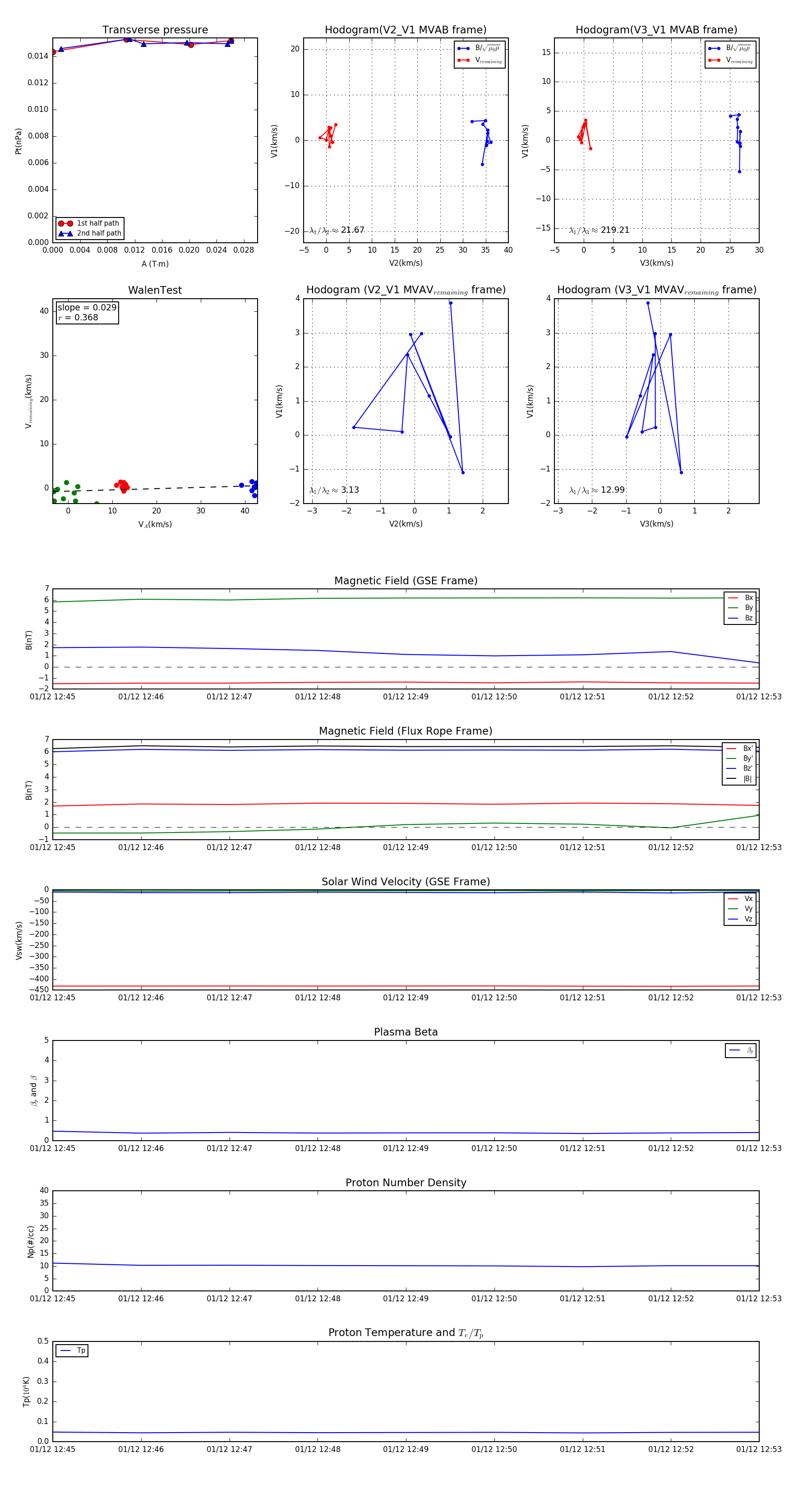Click the 'Transverse pressure' plot title

(155, 30)
